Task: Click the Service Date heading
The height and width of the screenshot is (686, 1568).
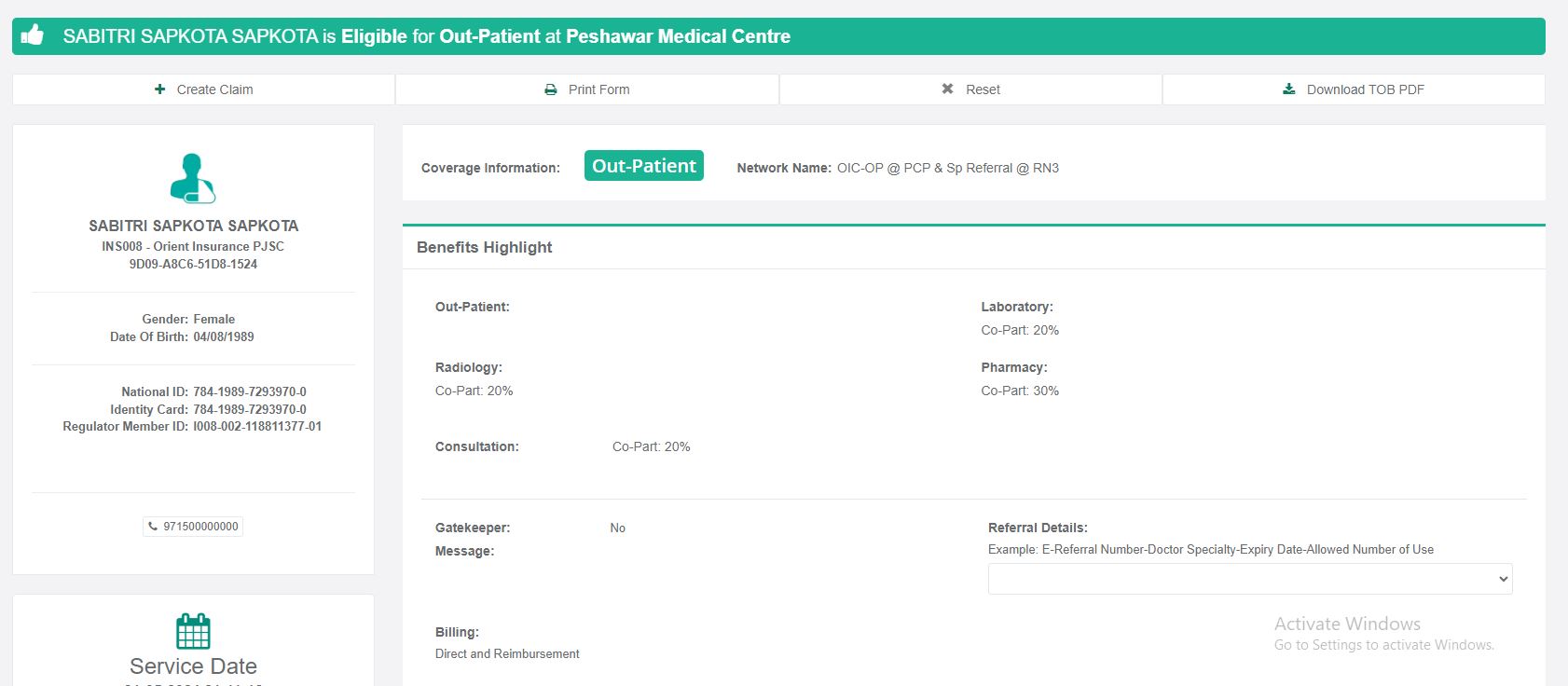Action: coord(193,665)
